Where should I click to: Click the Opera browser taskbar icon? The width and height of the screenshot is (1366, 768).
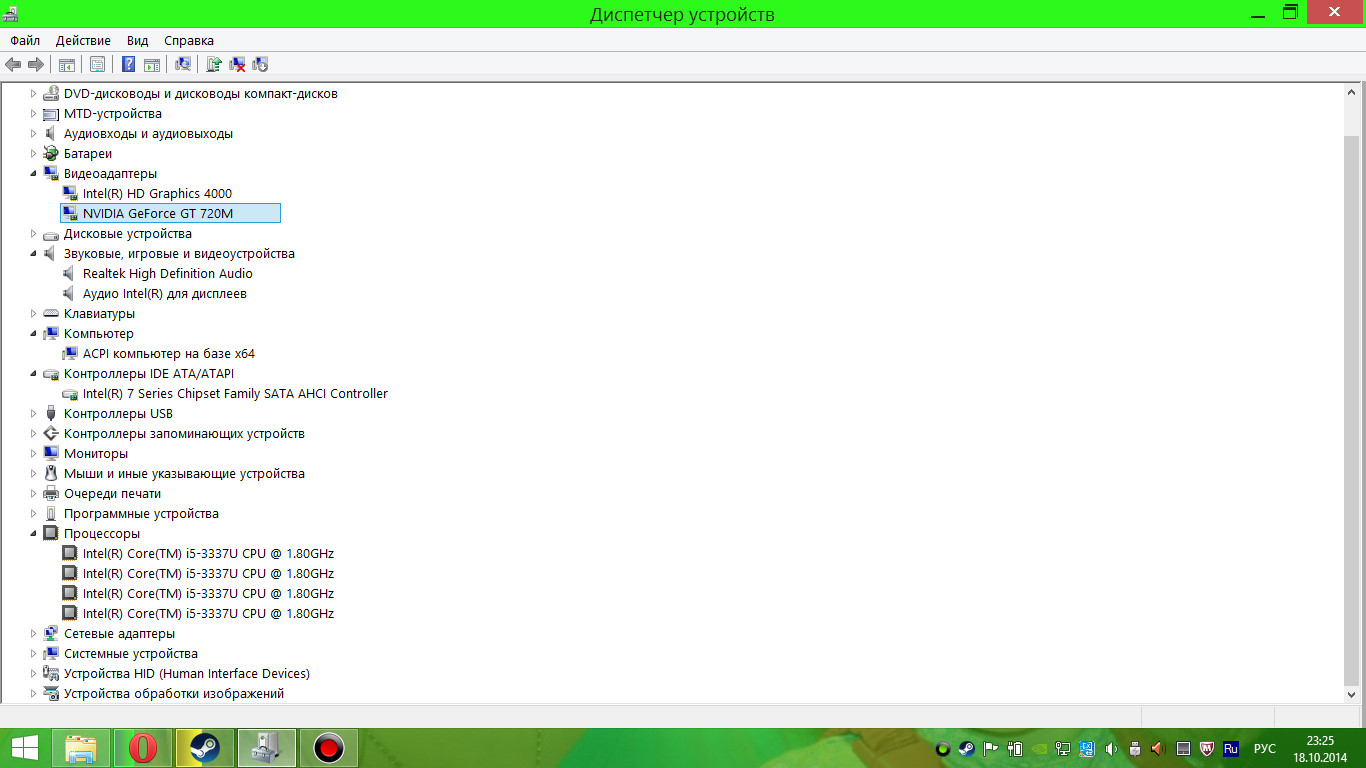click(143, 747)
